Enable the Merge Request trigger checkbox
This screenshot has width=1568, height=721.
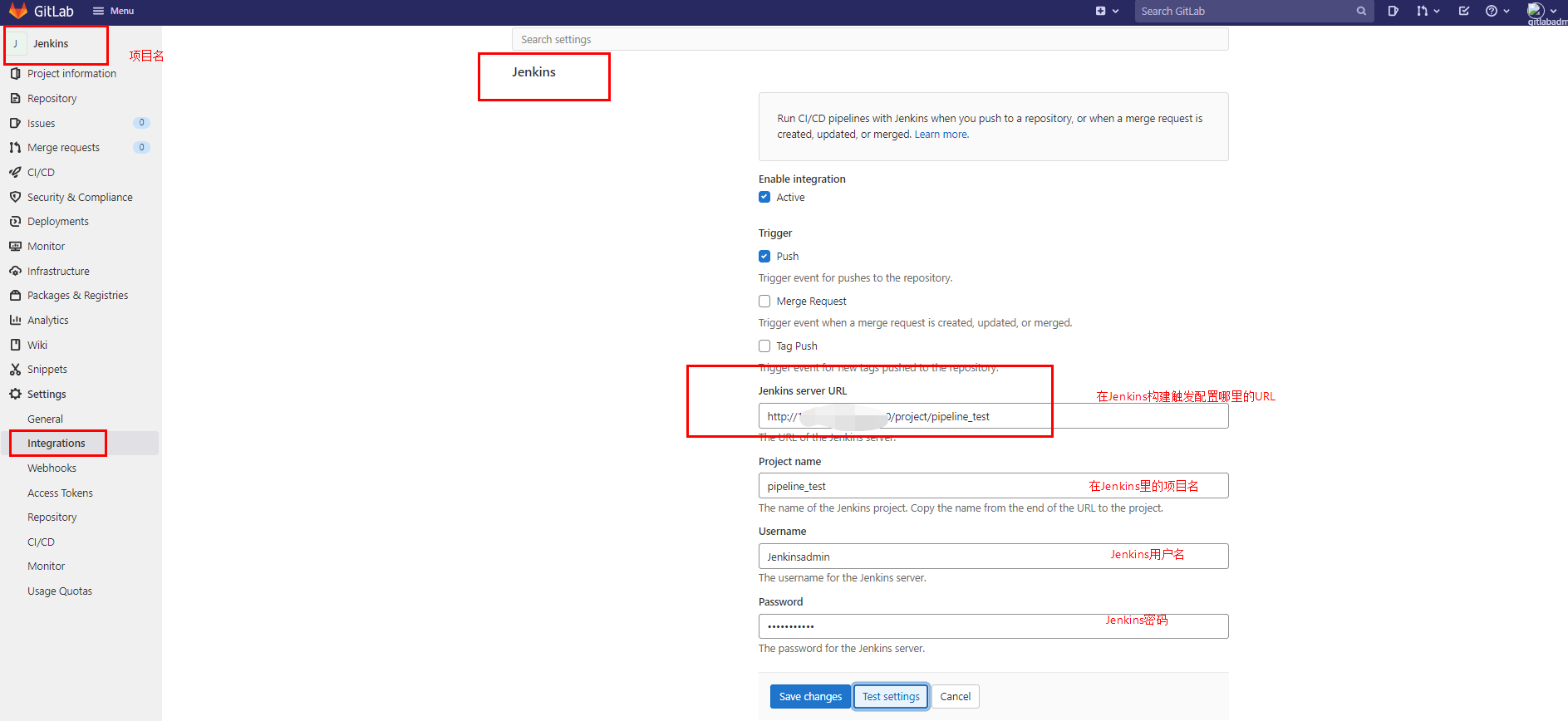764,301
